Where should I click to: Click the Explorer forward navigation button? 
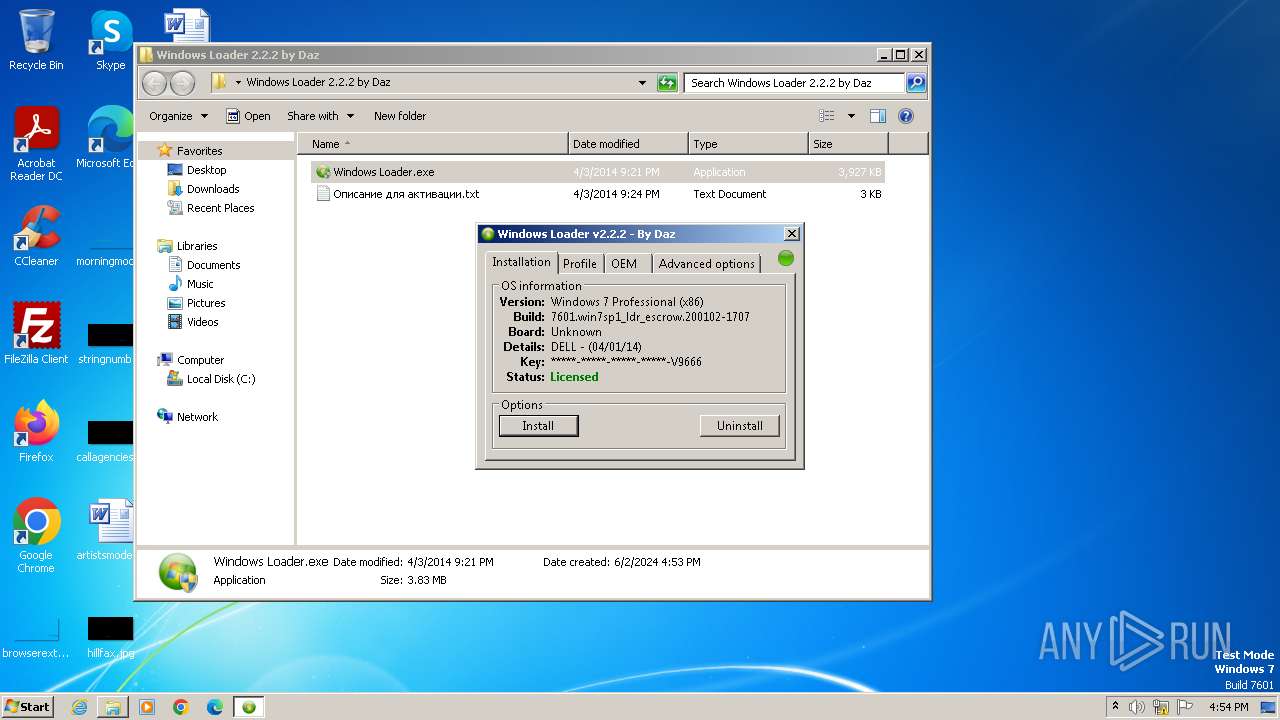pos(182,83)
